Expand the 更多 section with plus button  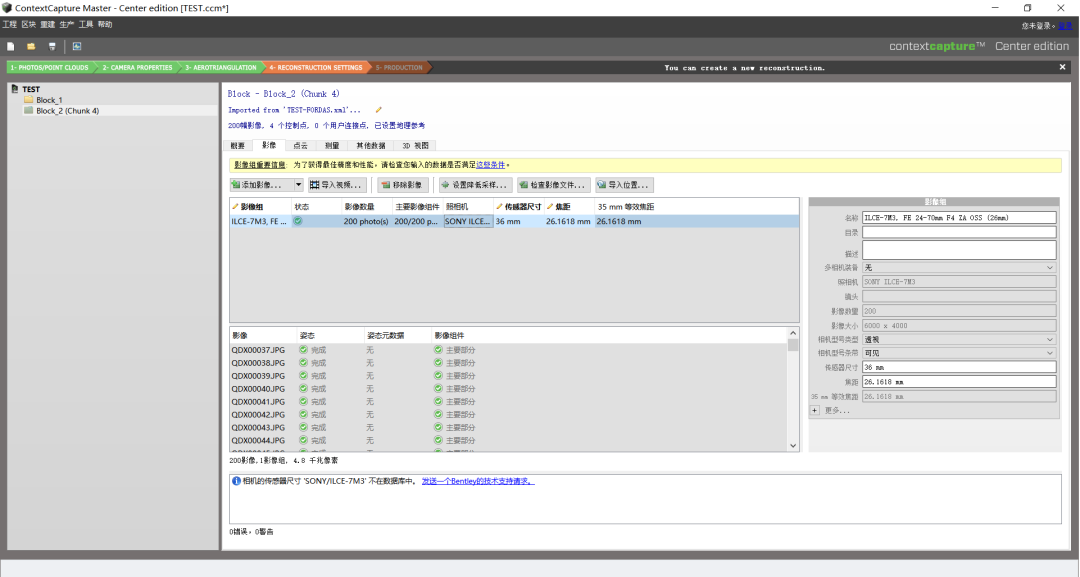815,410
